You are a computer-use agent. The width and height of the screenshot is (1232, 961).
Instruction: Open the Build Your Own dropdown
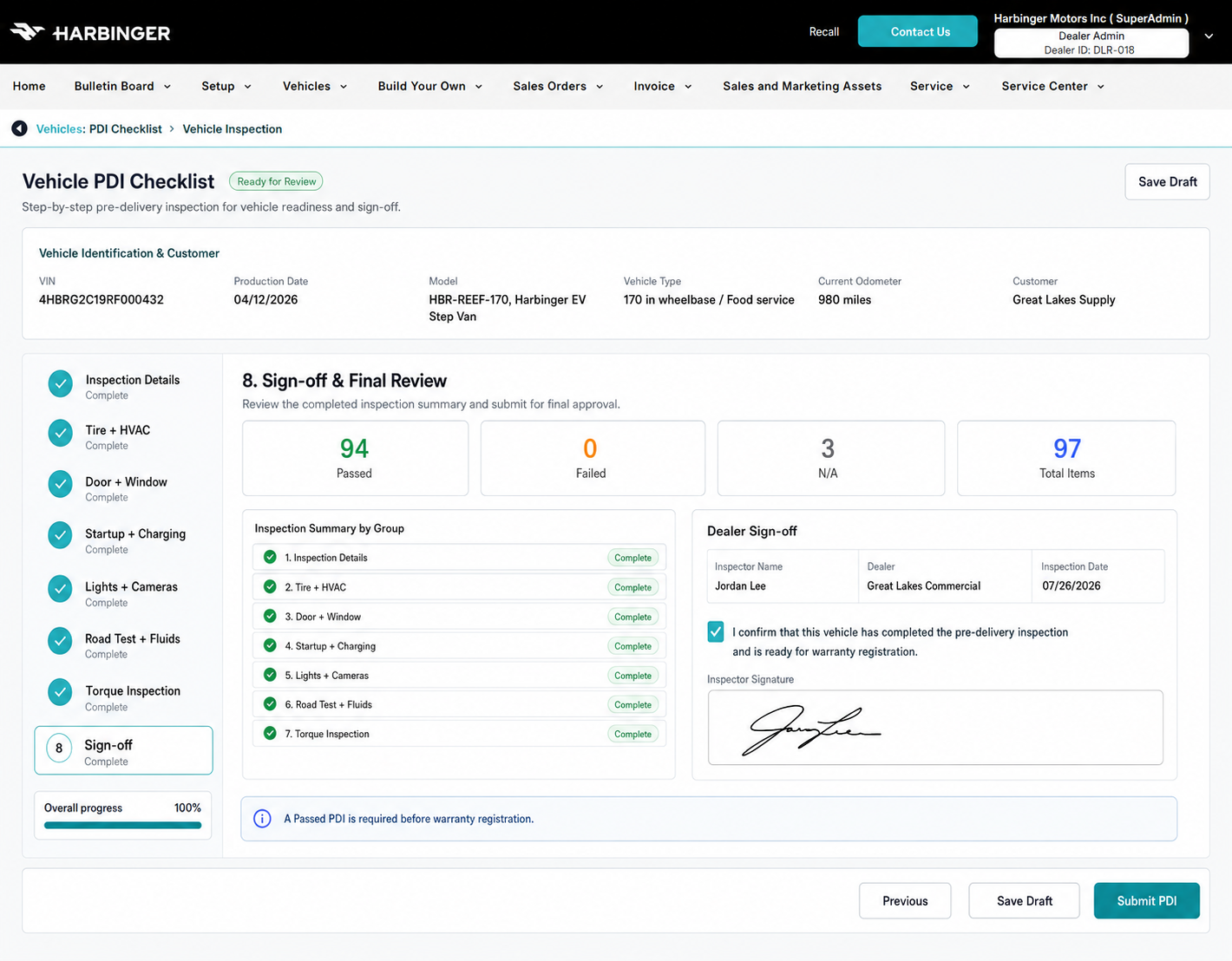point(430,86)
